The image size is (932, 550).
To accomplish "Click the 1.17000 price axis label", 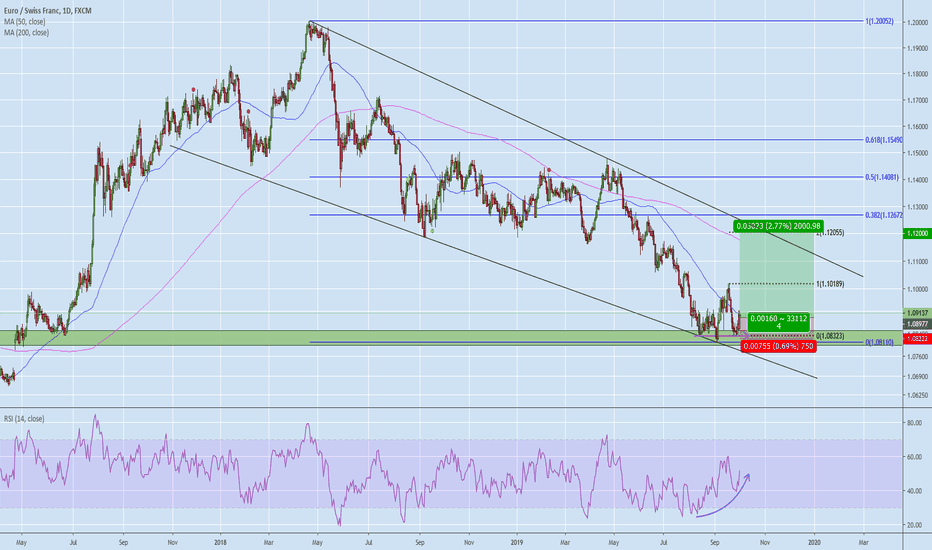I will pyautogui.click(x=918, y=100).
